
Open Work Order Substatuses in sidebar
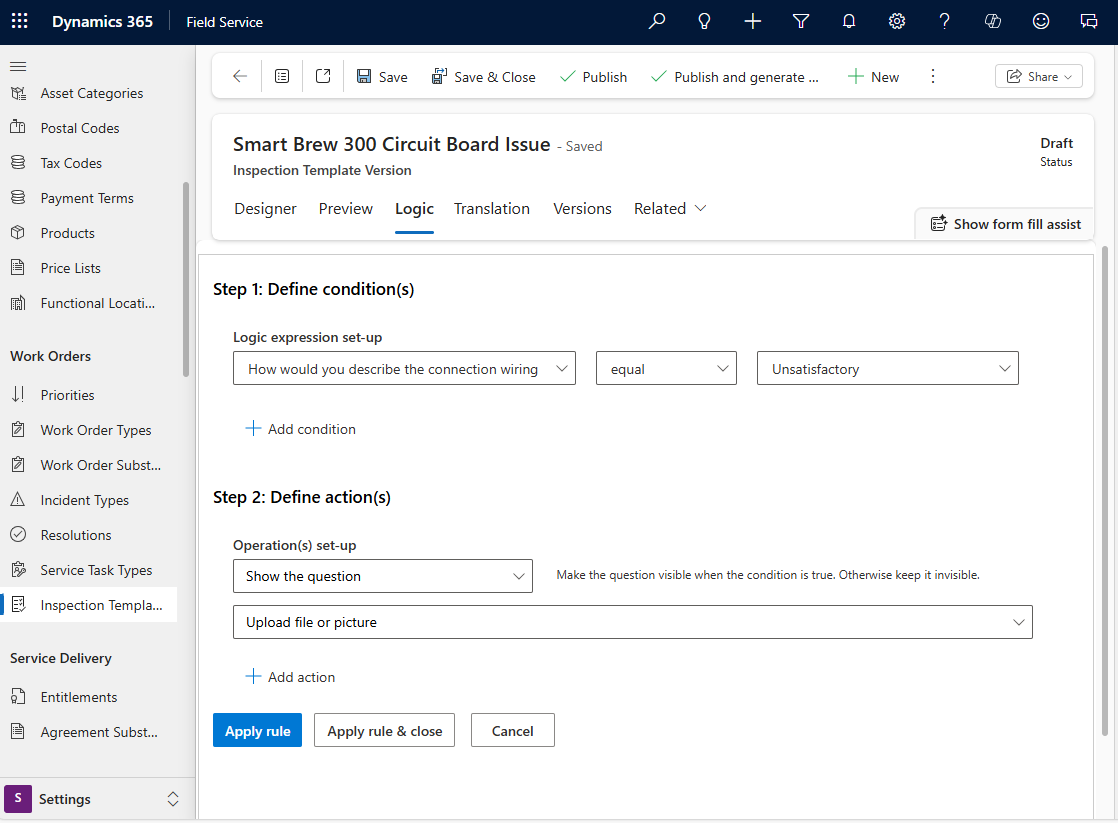88,465
